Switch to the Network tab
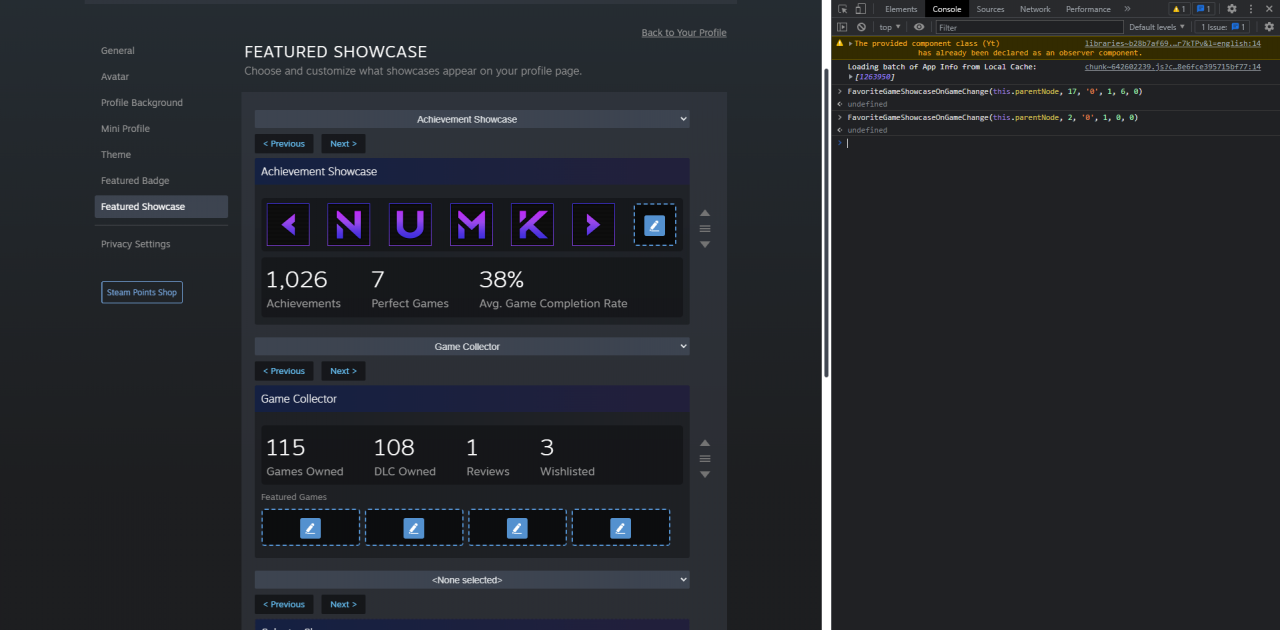The width and height of the screenshot is (1280, 630). pyautogui.click(x=1035, y=9)
